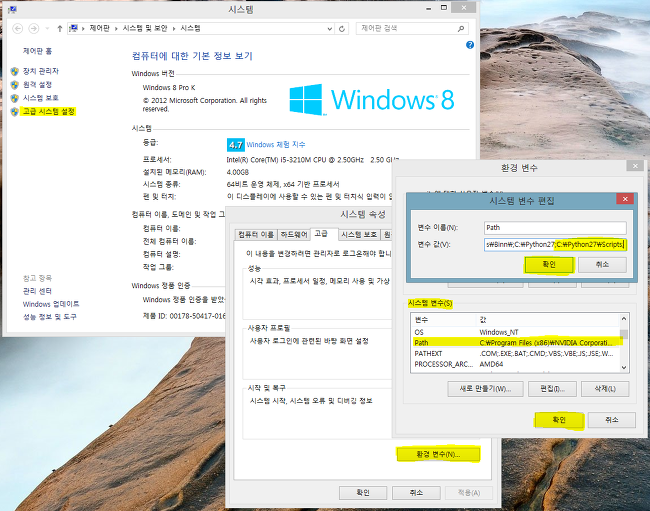Viewport: 650px width, 511px height.
Task: Select the PROCESSOR_ARC... variable row
Action: pos(515,364)
